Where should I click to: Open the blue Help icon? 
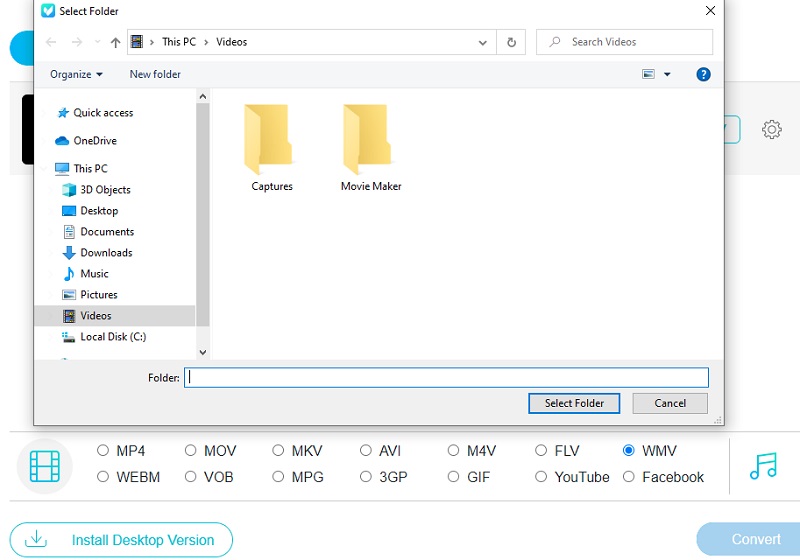tap(703, 74)
